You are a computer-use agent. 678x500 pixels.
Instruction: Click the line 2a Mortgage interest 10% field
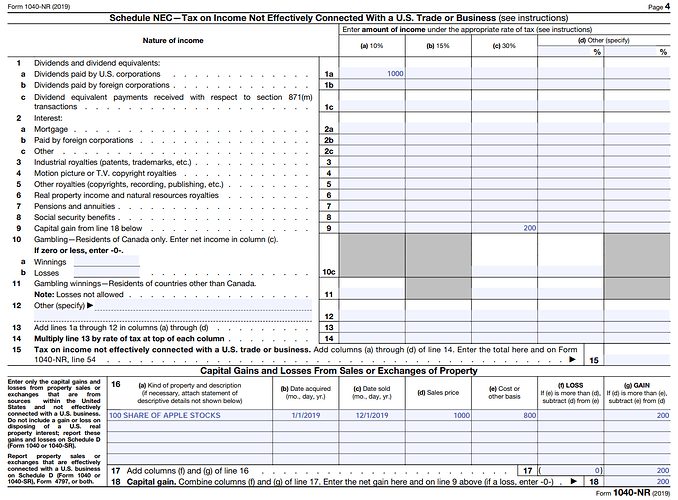(x=372, y=130)
